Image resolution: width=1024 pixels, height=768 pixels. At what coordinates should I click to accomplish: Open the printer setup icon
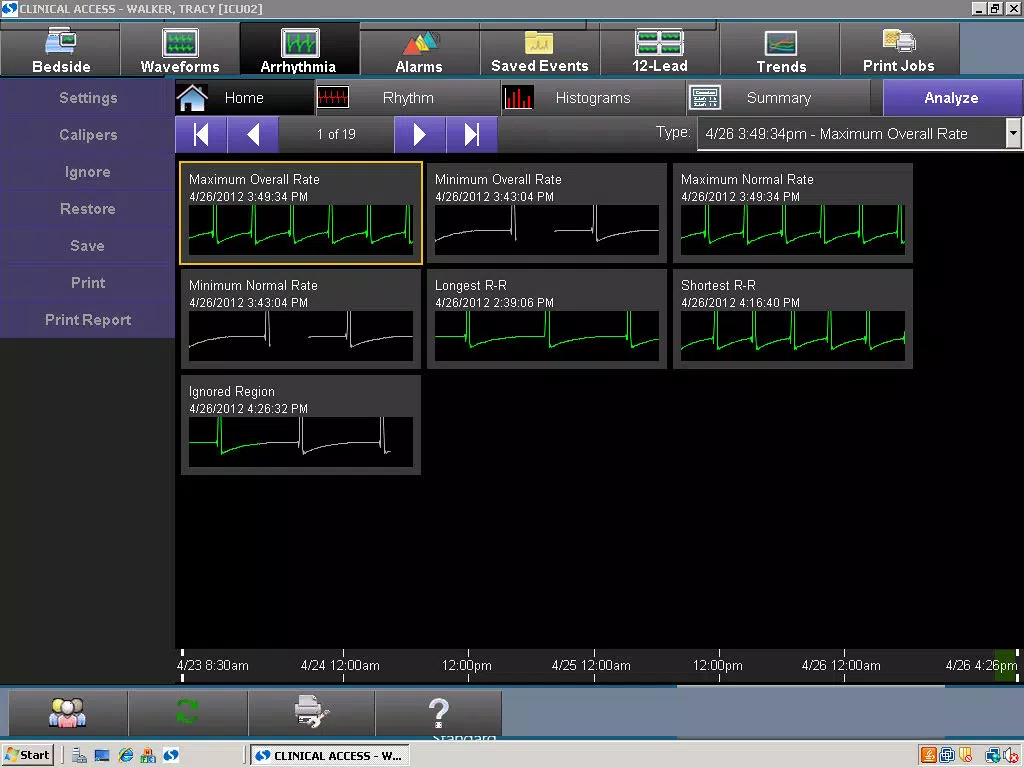(312, 712)
